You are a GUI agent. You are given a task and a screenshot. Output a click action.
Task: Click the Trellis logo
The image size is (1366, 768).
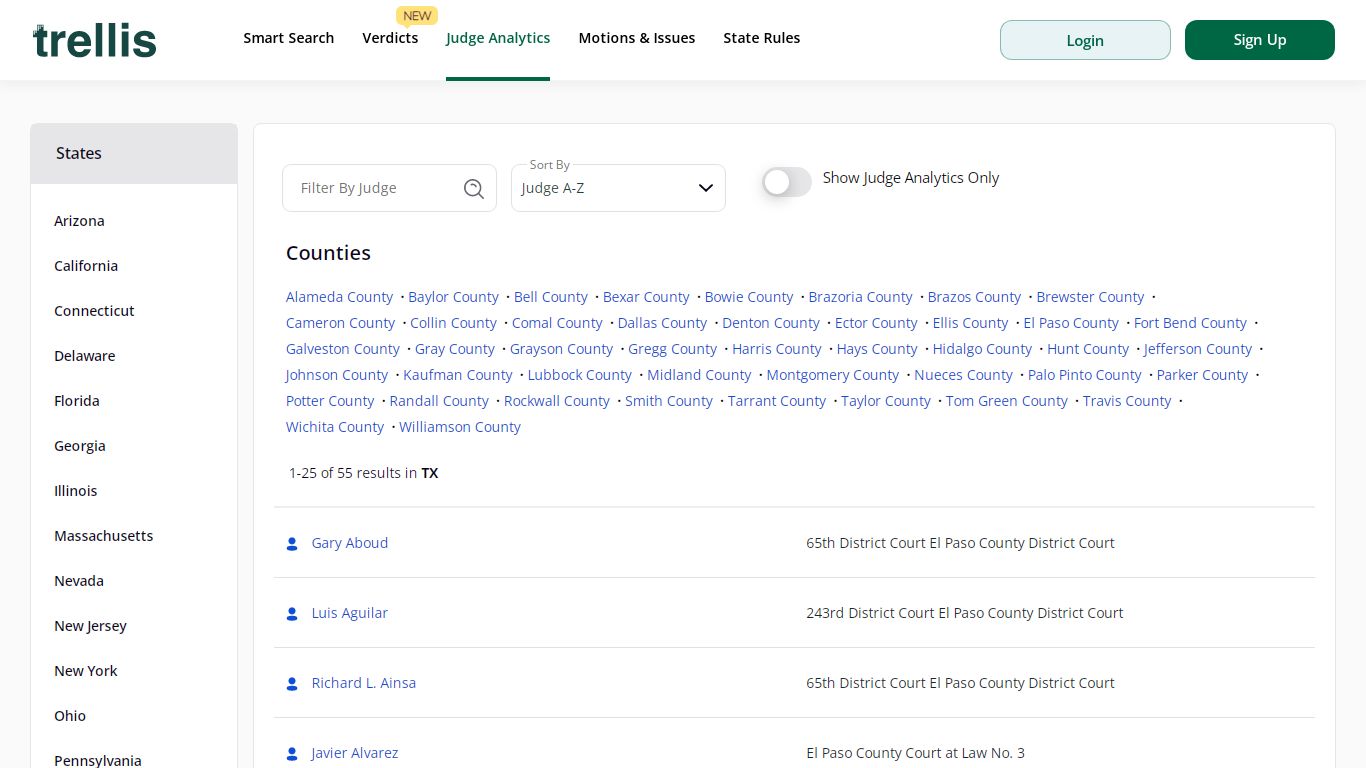pyautogui.click(x=95, y=40)
